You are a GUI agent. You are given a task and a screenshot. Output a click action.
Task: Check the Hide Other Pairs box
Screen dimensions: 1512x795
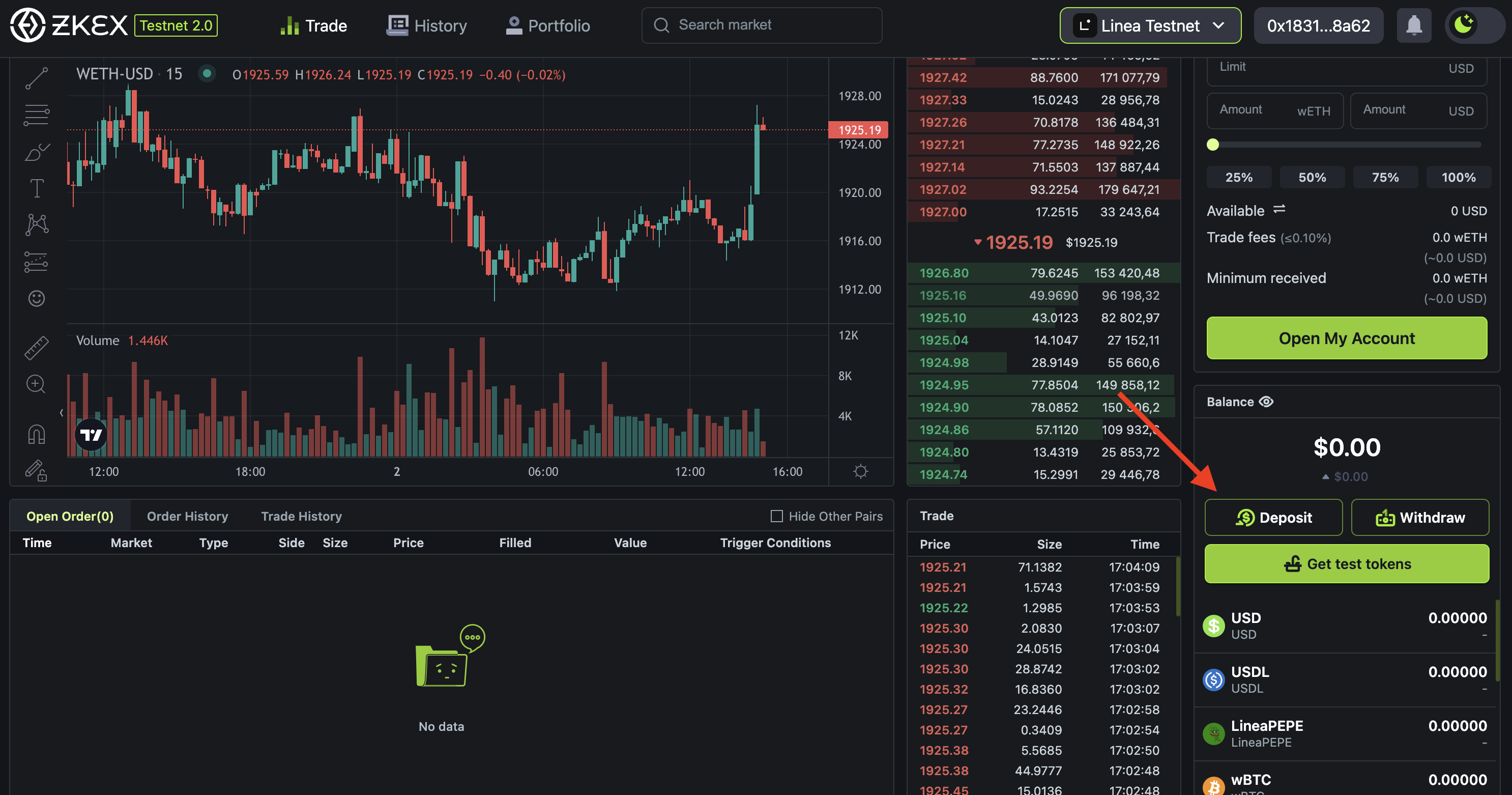(x=776, y=516)
